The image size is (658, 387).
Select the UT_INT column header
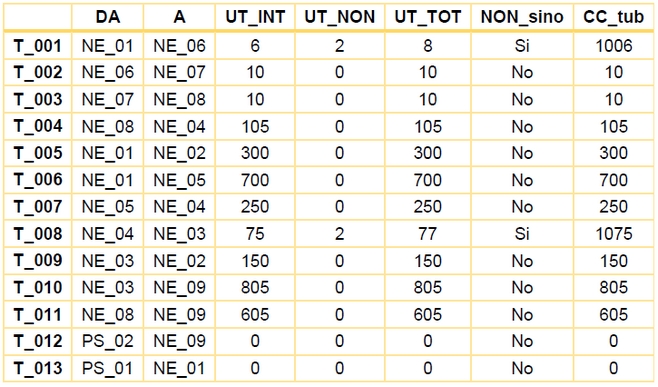pos(255,17)
